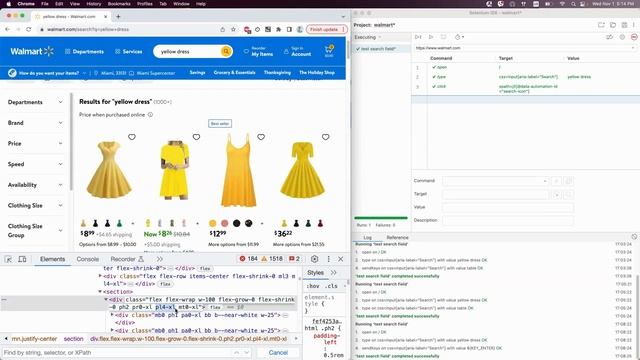Viewport: 640px width, 360px height.
Task: Open the Walmart shopping cart
Action: tap(329, 51)
